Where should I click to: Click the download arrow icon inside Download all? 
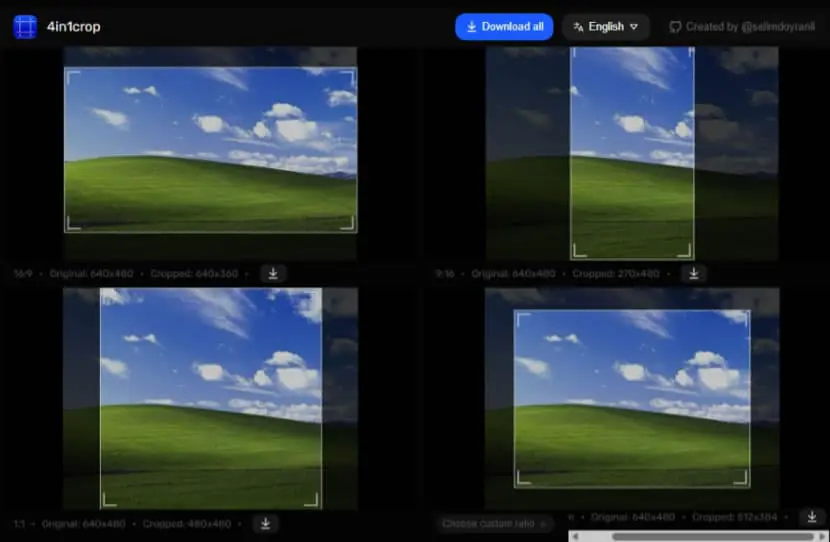coord(471,27)
